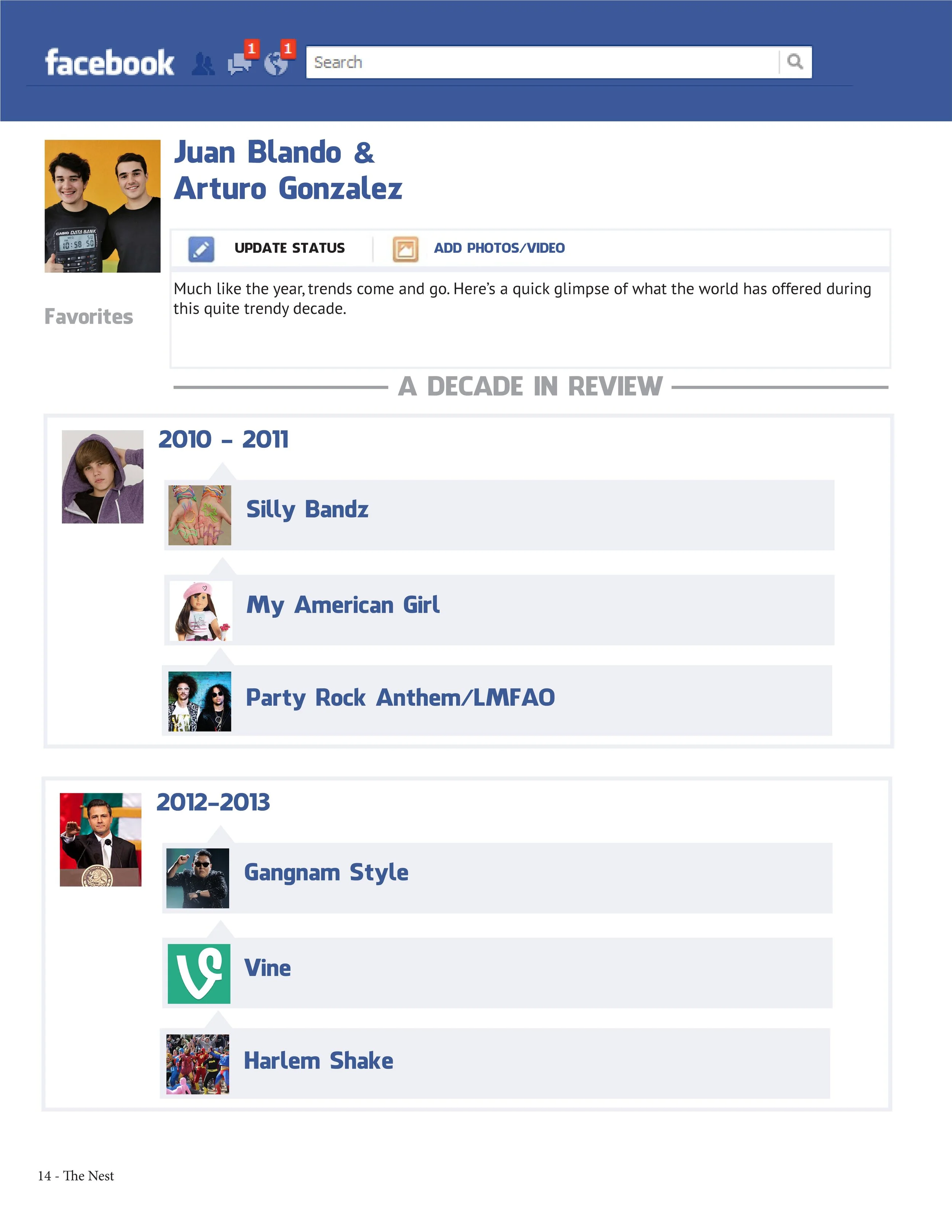Click the friend requests icon
The height and width of the screenshot is (1232, 952).
203,64
